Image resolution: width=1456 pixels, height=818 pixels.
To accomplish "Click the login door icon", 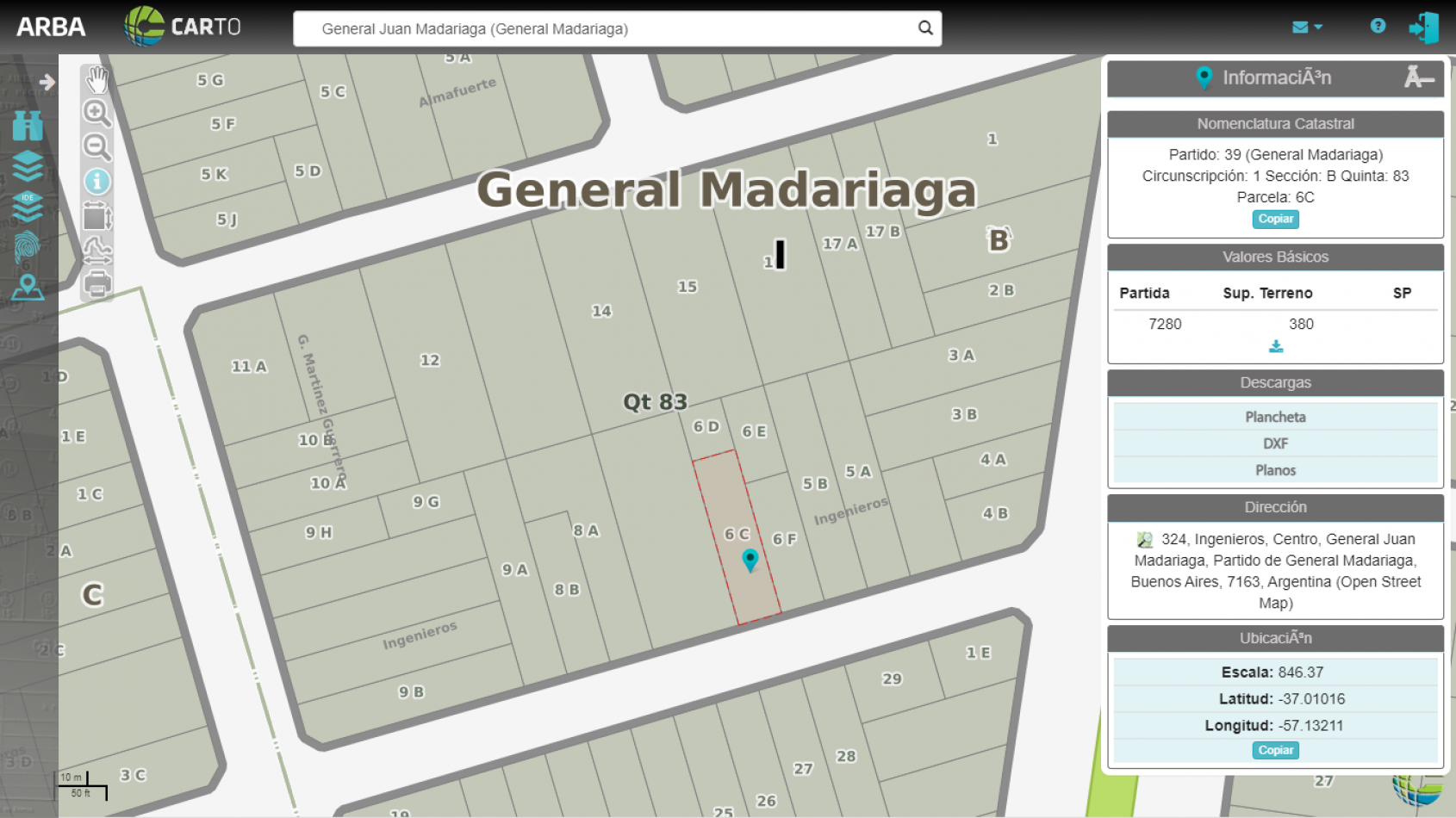I will point(1424,28).
